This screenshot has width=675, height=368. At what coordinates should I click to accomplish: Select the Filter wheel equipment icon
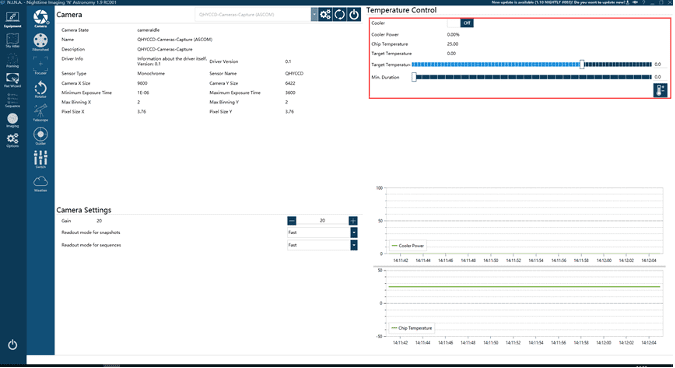(x=40, y=42)
